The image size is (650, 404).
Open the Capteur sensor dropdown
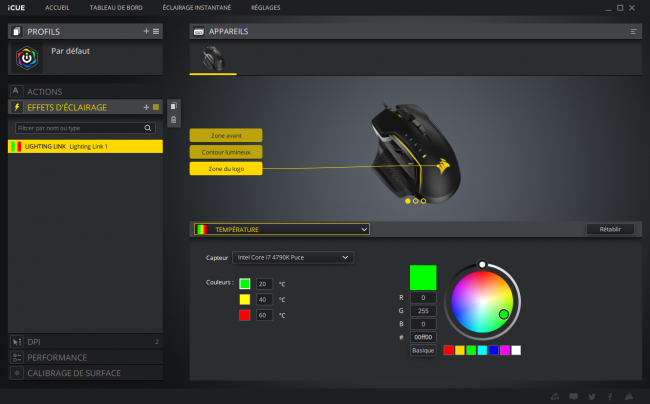[293, 257]
